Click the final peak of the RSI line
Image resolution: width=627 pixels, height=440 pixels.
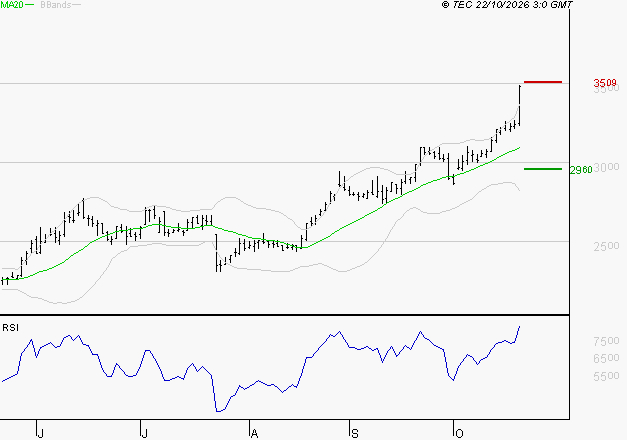pyautogui.click(x=519, y=326)
